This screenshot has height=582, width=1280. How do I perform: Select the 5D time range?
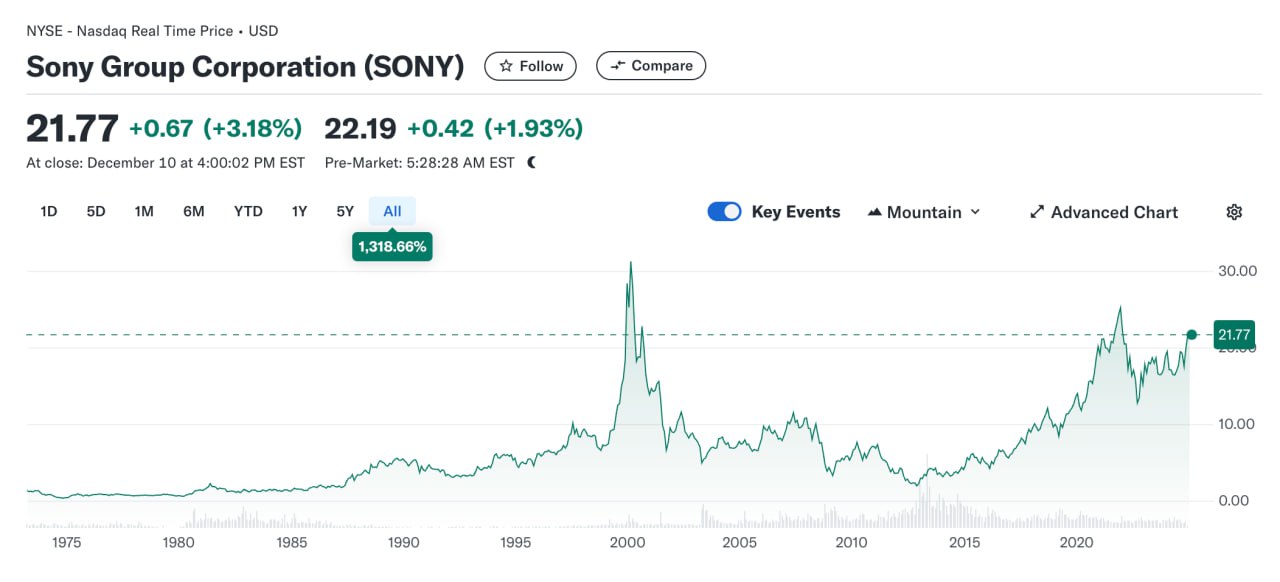(96, 211)
